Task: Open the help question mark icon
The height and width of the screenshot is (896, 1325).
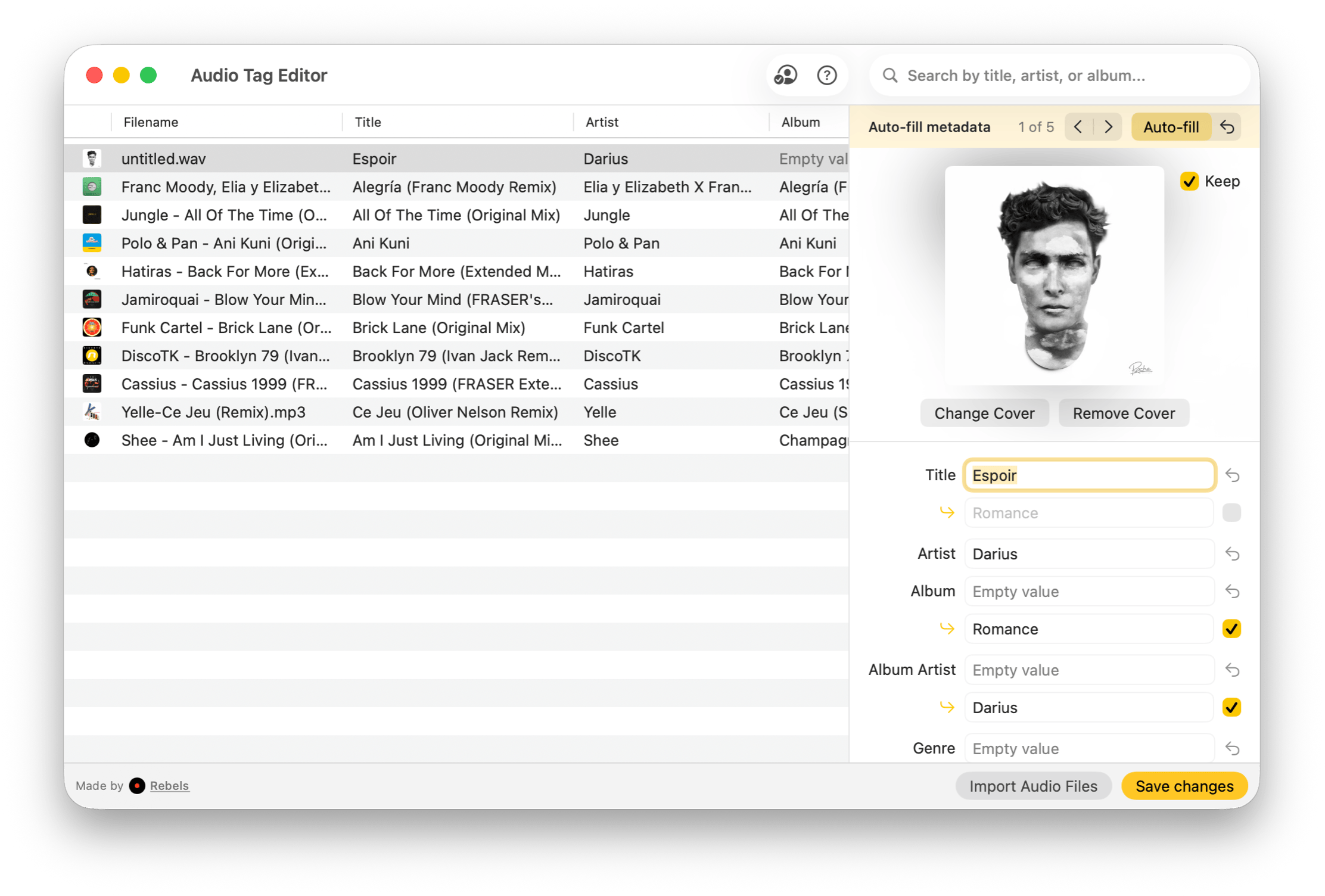Action: click(x=826, y=75)
